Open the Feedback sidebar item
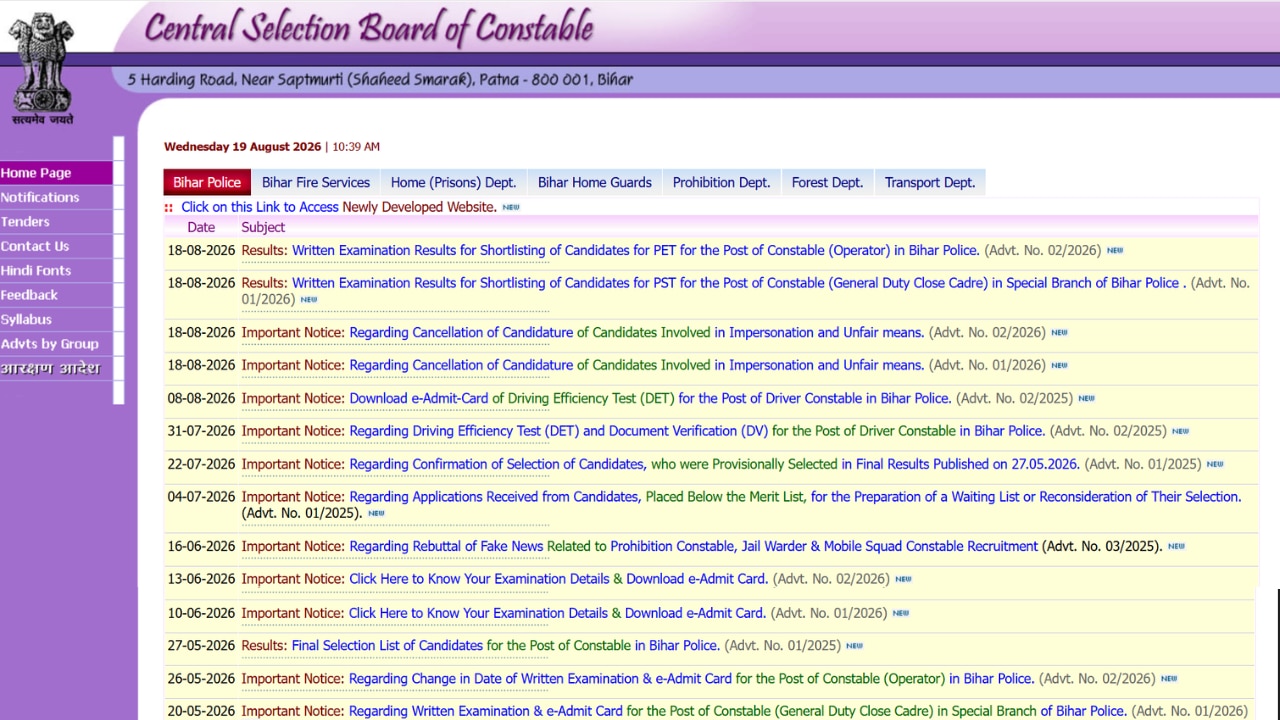Image resolution: width=1280 pixels, height=720 pixels. 56,295
